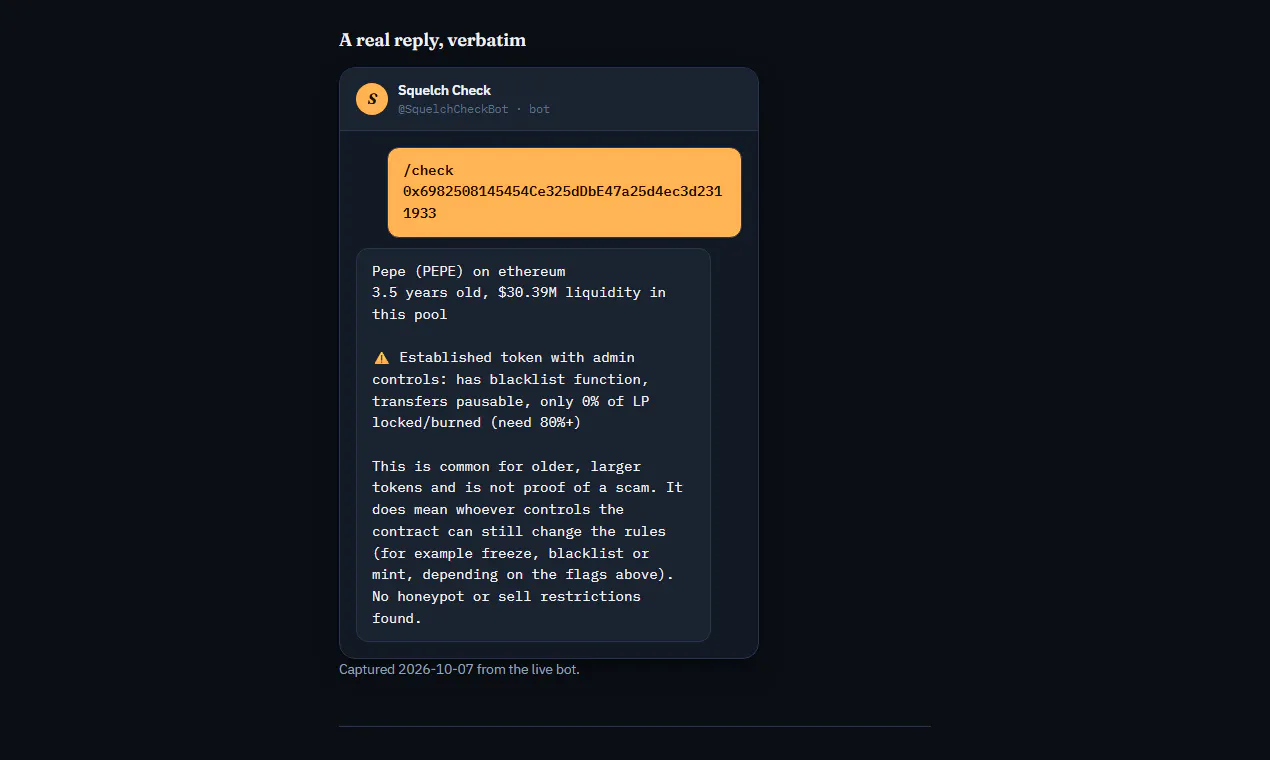The image size is (1270, 760).
Task: Click the "transfers pausable, only 0% of LP" line
Action: tap(511, 401)
